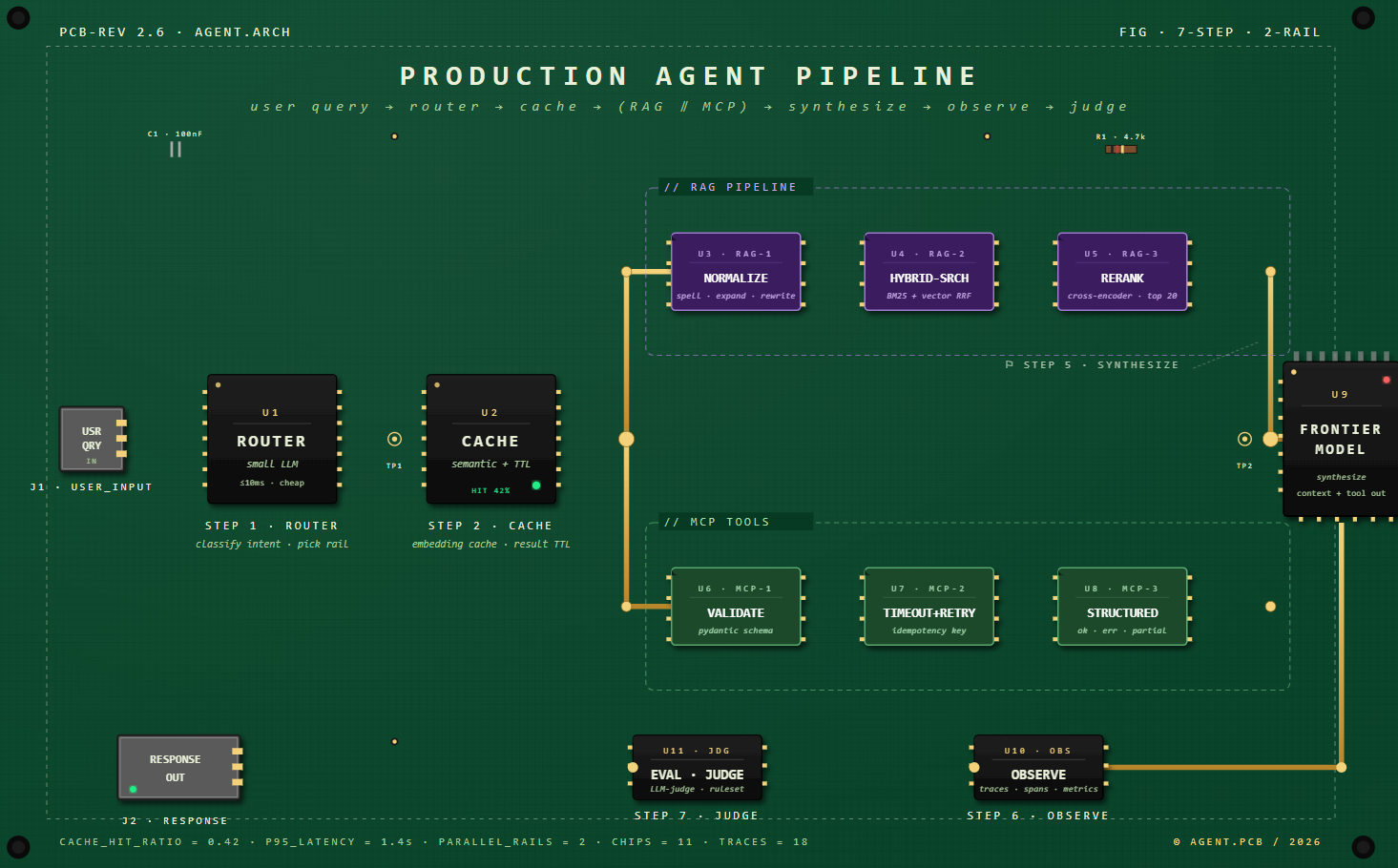The image size is (1398, 868).
Task: Select the U11 EVAL JUDGE chip
Action: coord(698,767)
